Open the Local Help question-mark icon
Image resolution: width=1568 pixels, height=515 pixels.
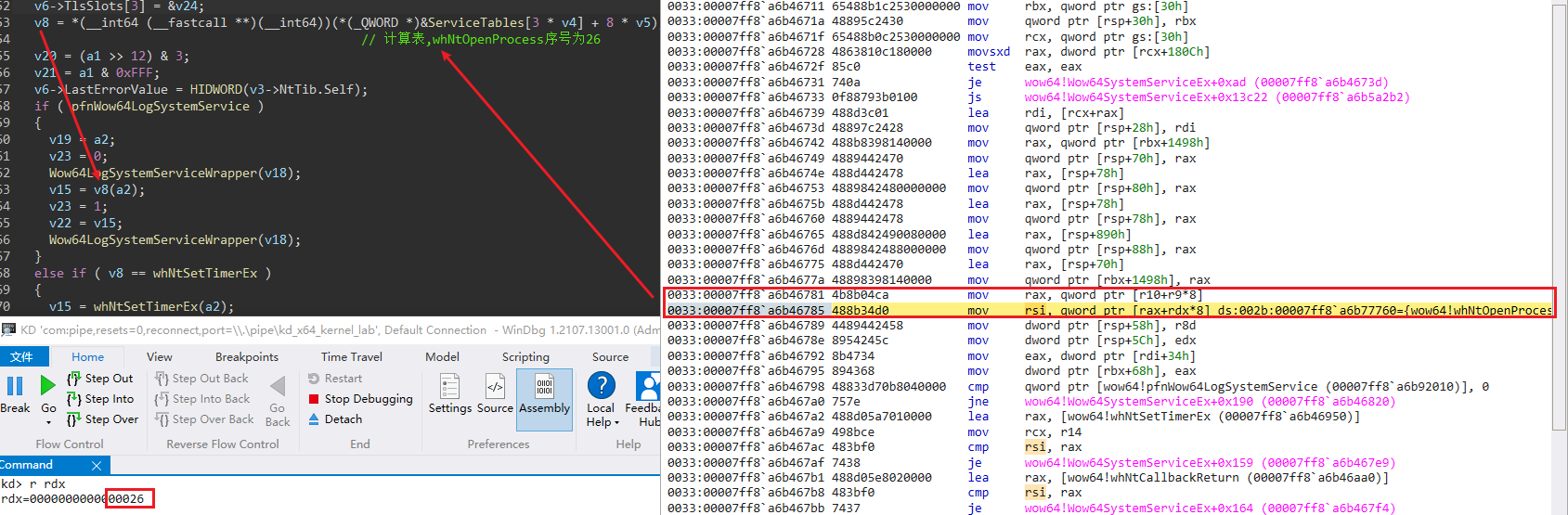[x=601, y=385]
